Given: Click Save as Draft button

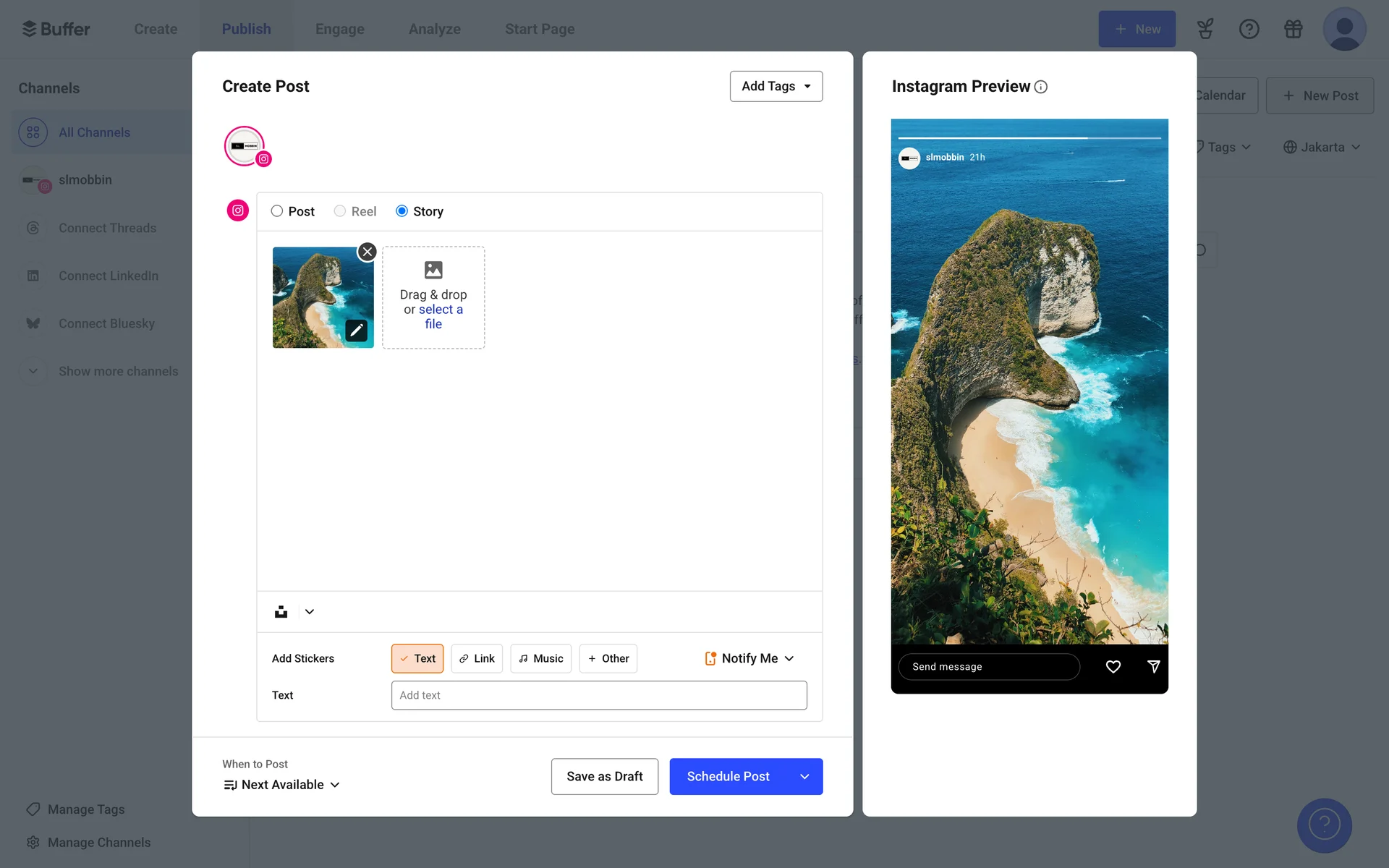Looking at the screenshot, I should [x=604, y=776].
